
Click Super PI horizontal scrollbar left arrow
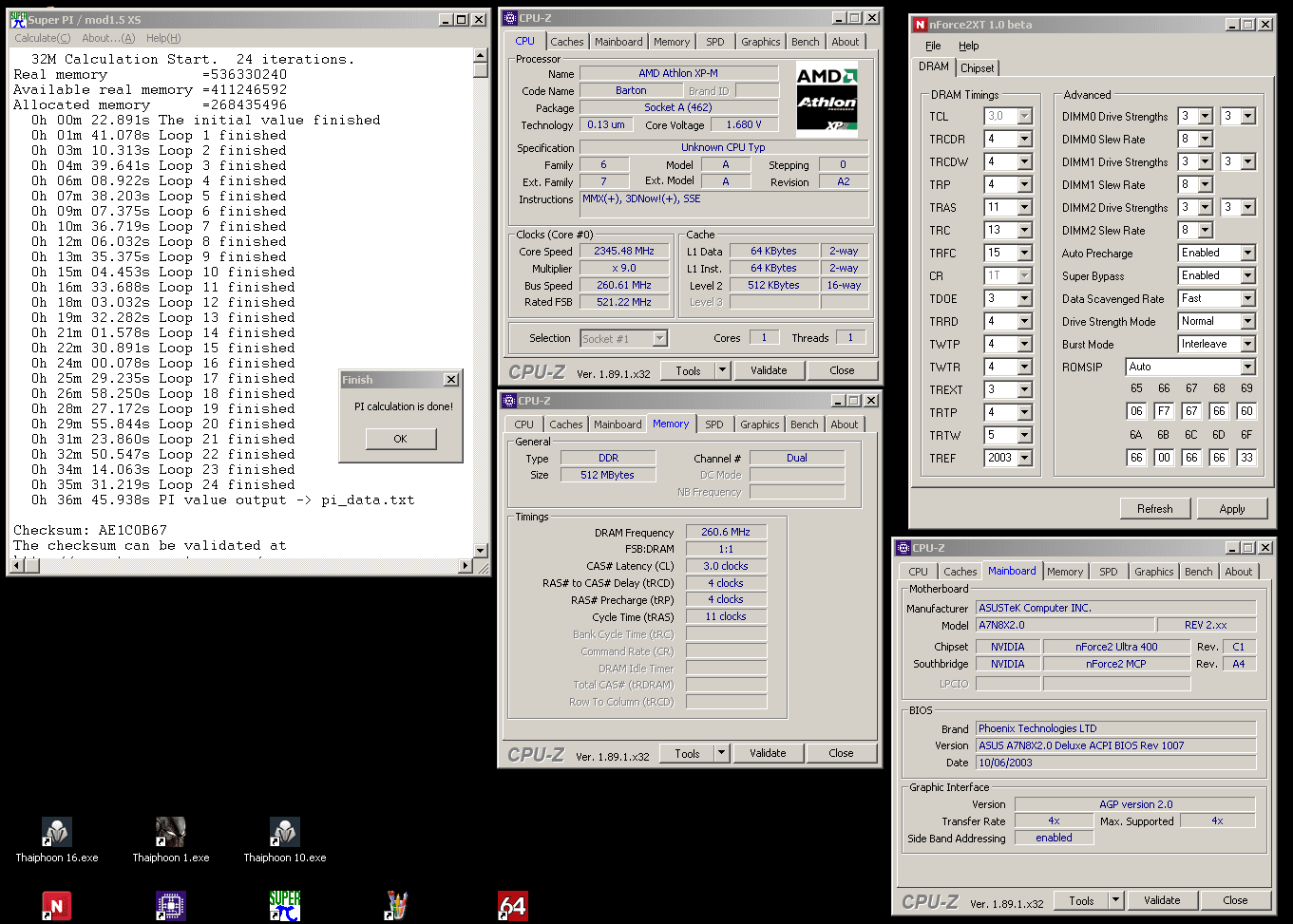(x=16, y=566)
